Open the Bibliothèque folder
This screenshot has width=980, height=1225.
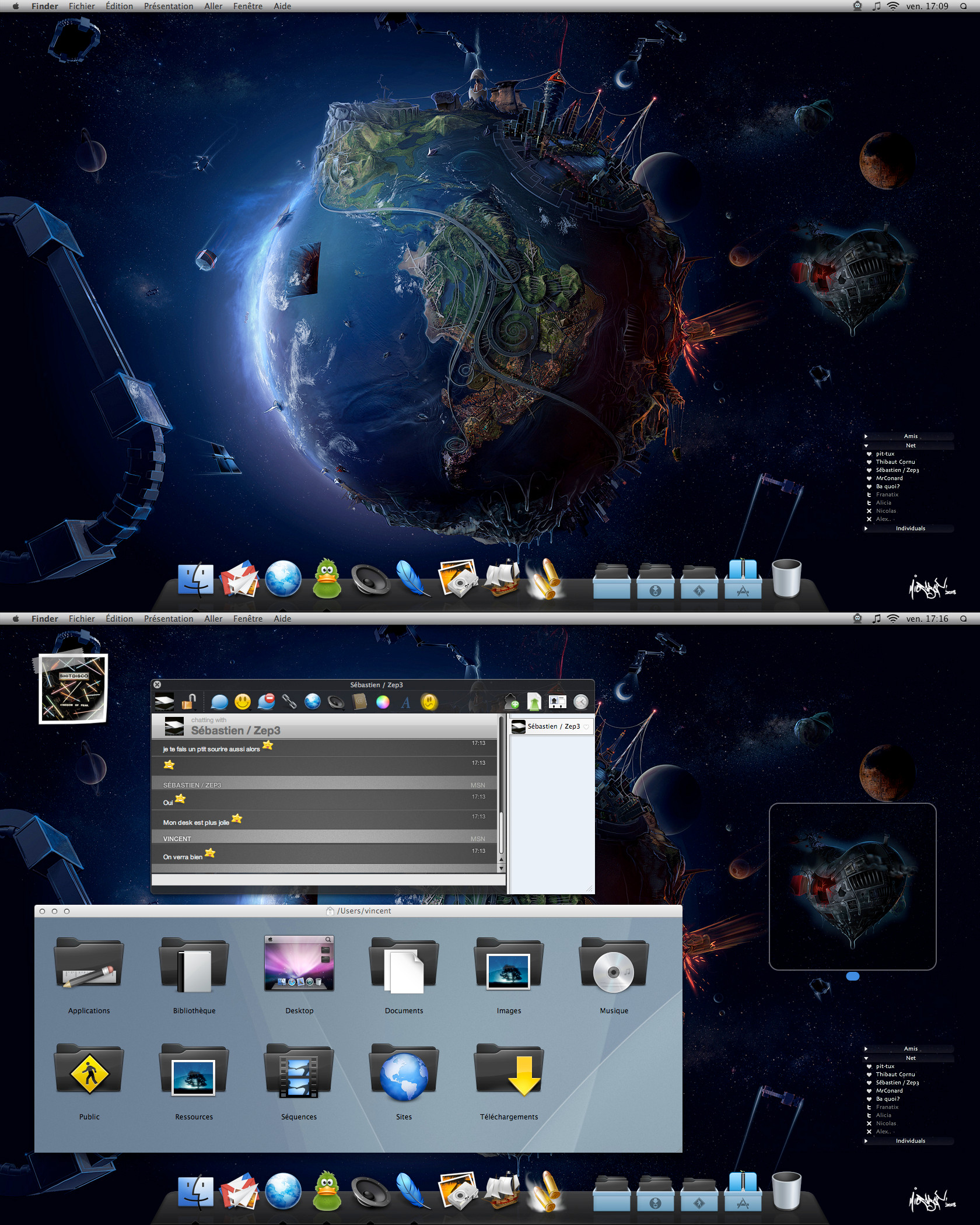pos(194,975)
